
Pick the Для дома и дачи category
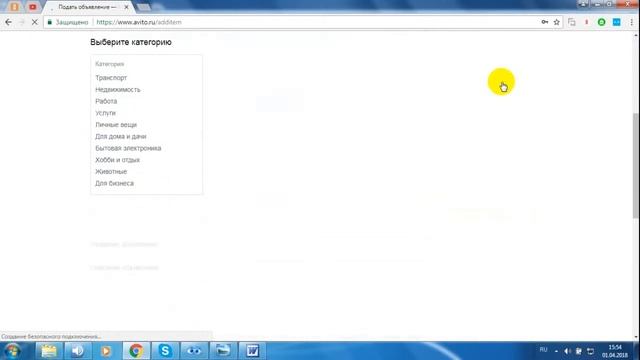click(x=121, y=136)
